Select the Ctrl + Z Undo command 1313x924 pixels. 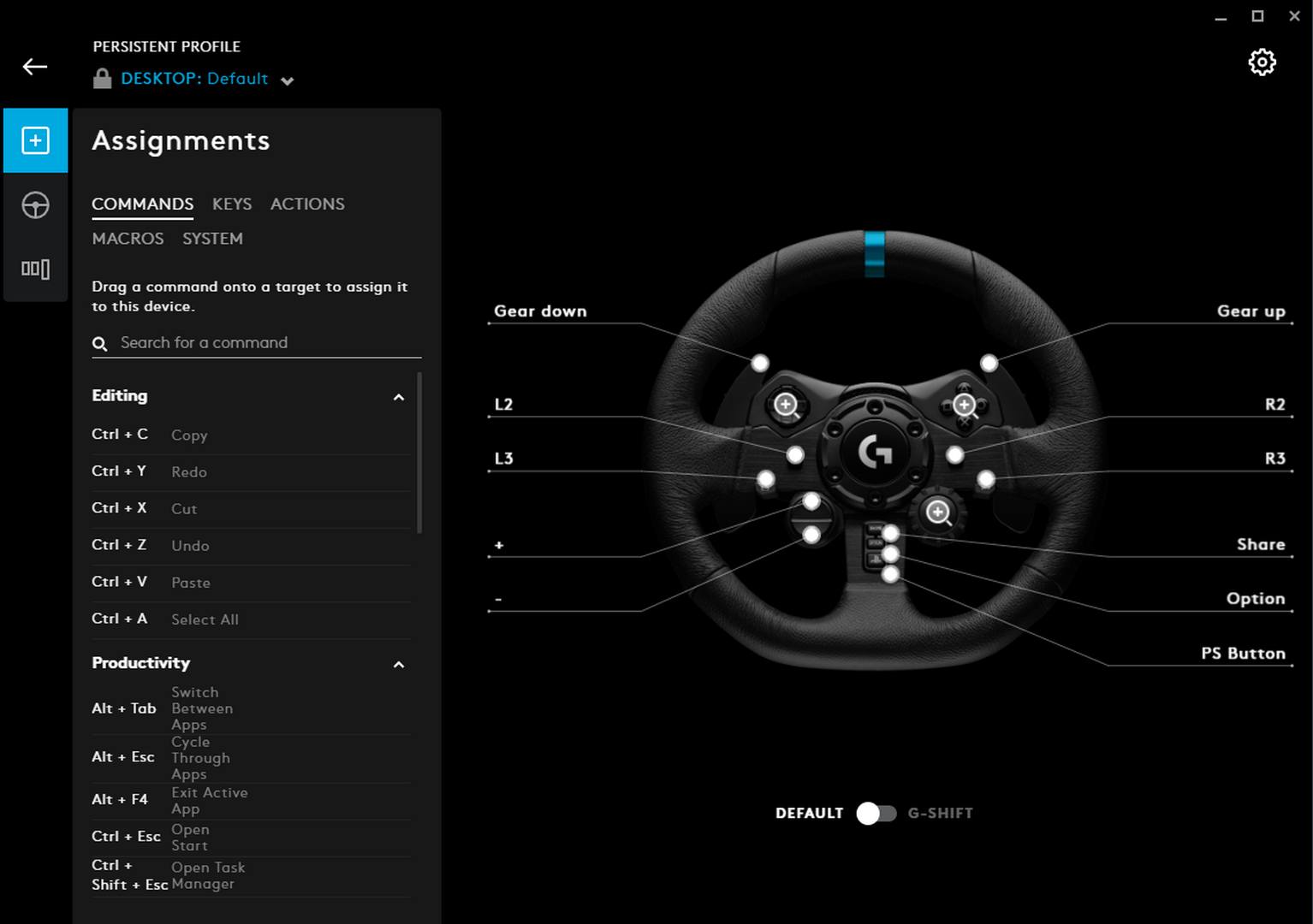click(251, 546)
